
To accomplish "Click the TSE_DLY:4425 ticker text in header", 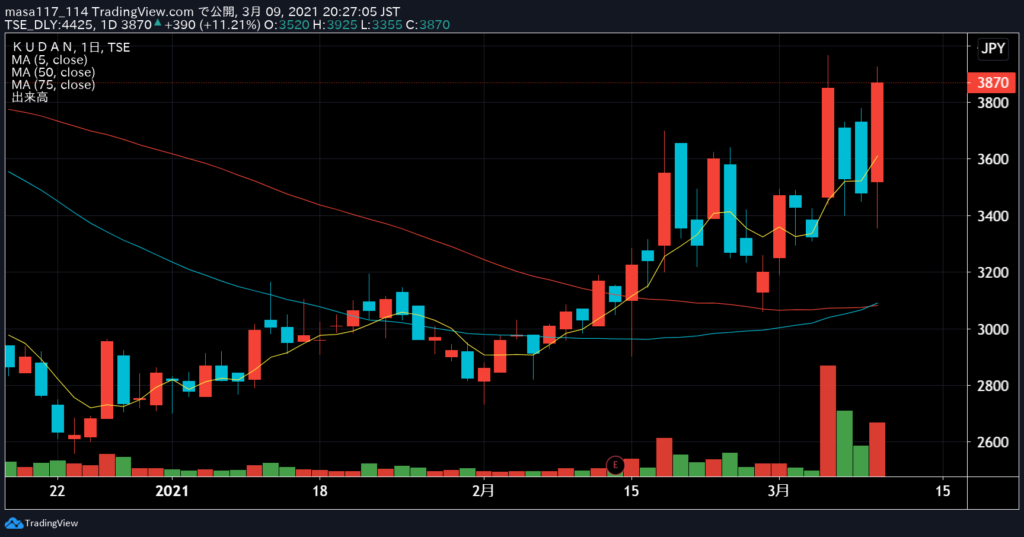I will point(52,25).
